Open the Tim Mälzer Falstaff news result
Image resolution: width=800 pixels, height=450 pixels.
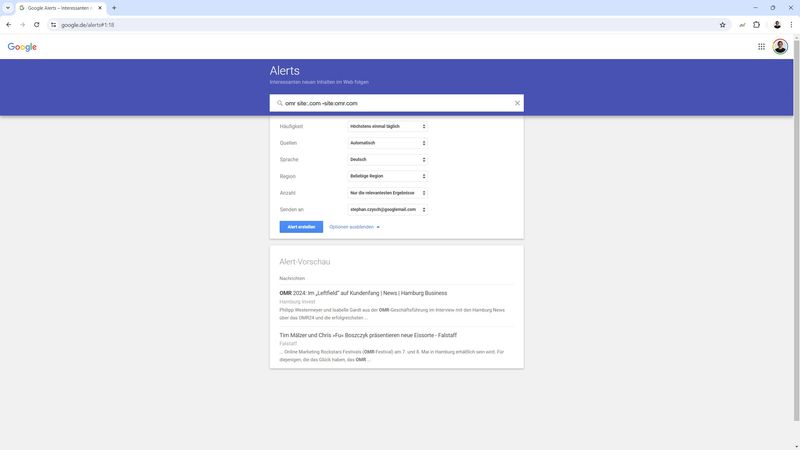click(x=368, y=335)
